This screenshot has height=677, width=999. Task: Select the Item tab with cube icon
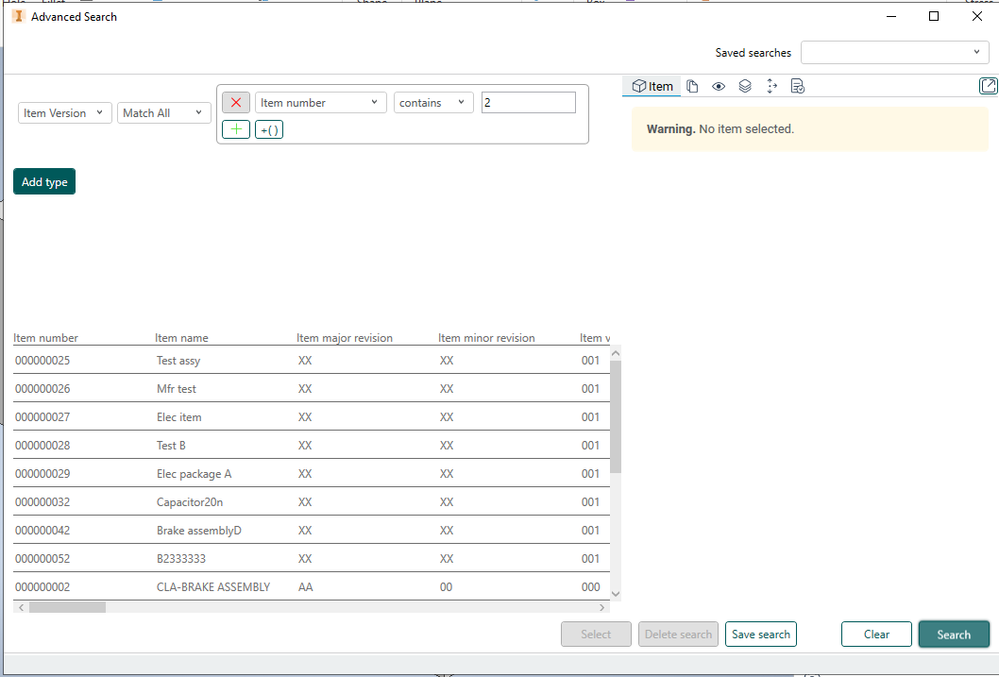pyautogui.click(x=652, y=86)
